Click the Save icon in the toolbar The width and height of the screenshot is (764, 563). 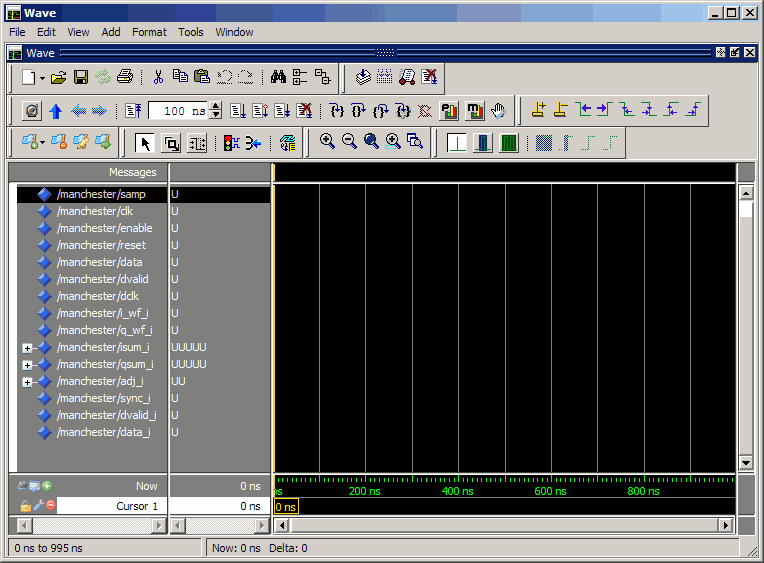click(81, 77)
